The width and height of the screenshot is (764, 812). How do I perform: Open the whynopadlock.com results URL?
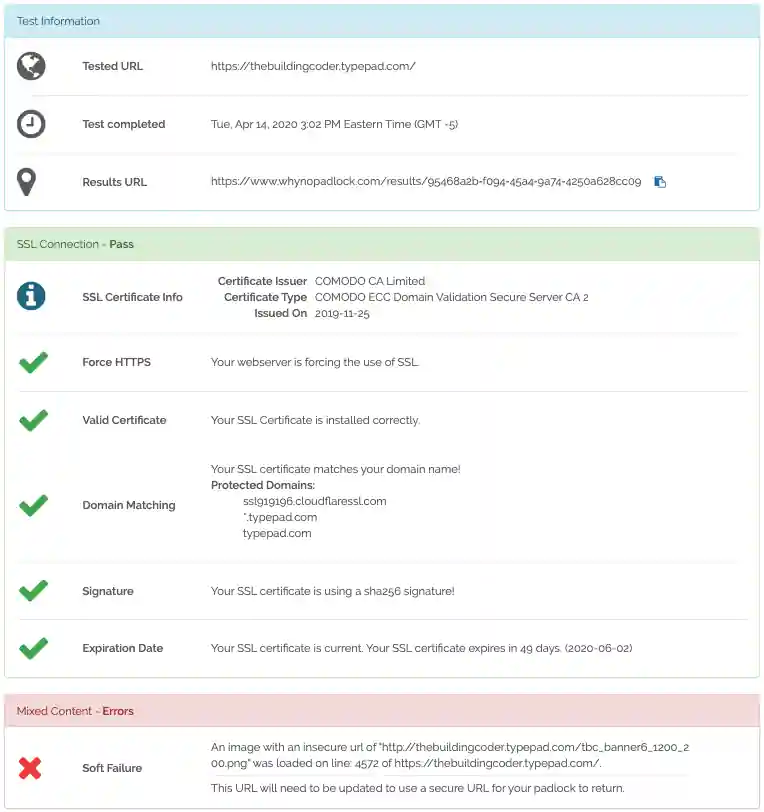click(426, 181)
